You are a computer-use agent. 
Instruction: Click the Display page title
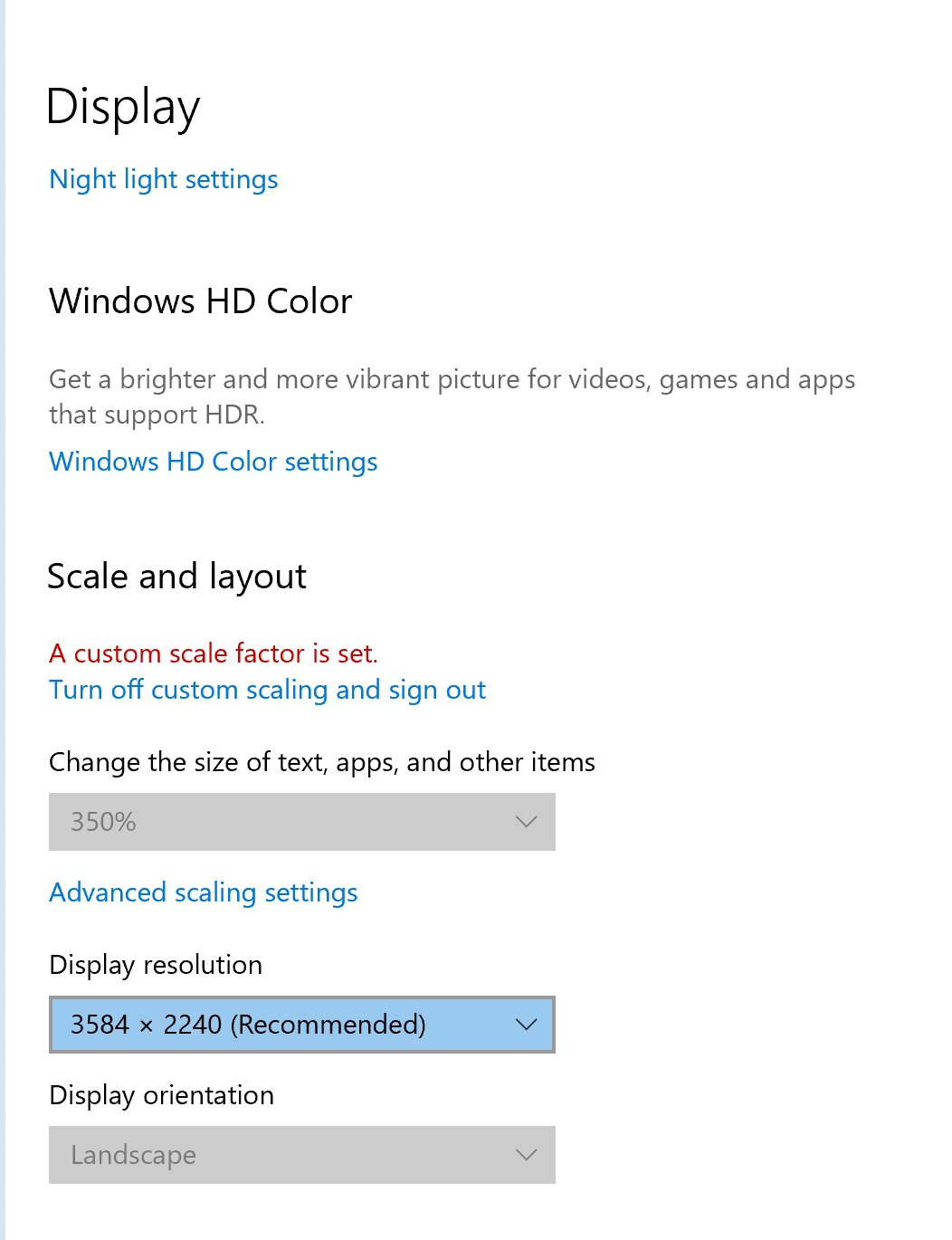[123, 108]
